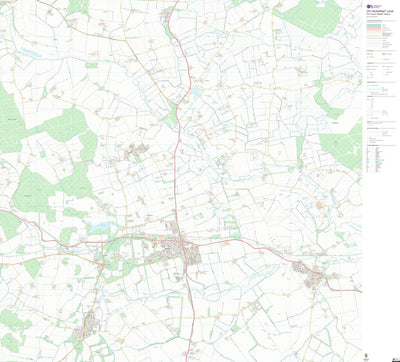Image resolution: width=400 pixels, height=362 pixels.
Task: Click the Ordnance Survey logo above the legend
Action: pos(374,6)
